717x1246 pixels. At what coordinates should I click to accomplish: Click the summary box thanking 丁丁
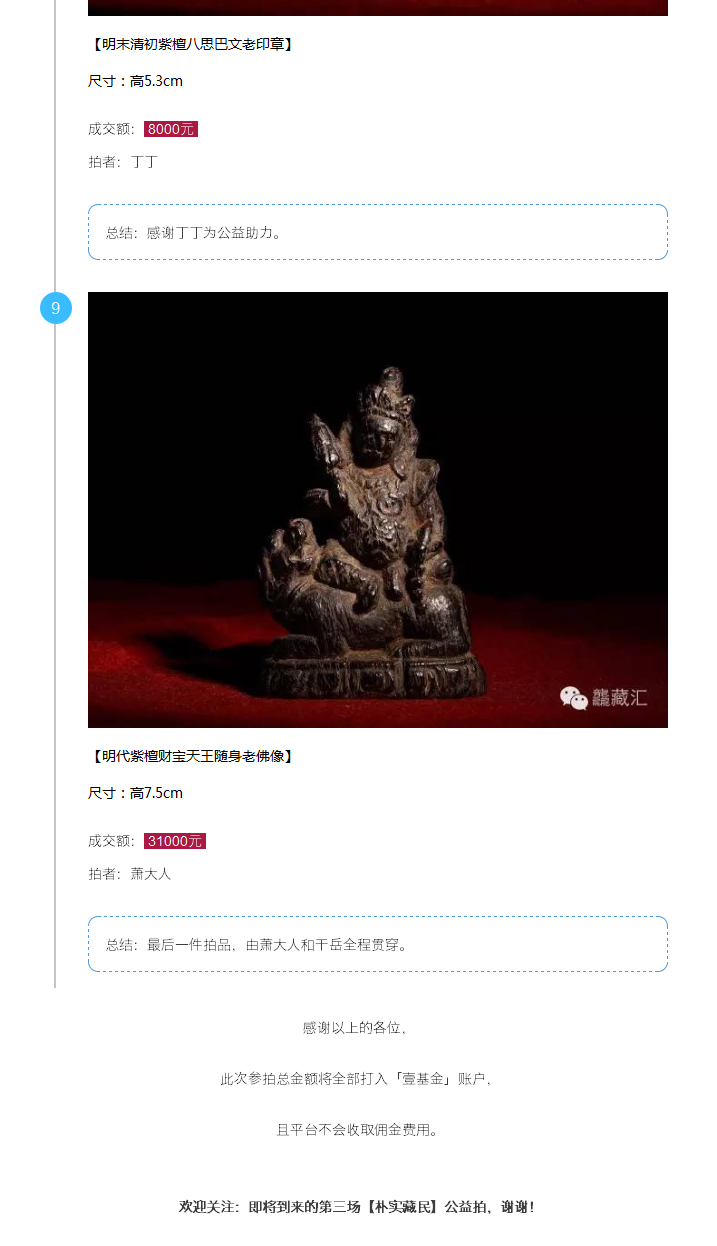tap(378, 232)
